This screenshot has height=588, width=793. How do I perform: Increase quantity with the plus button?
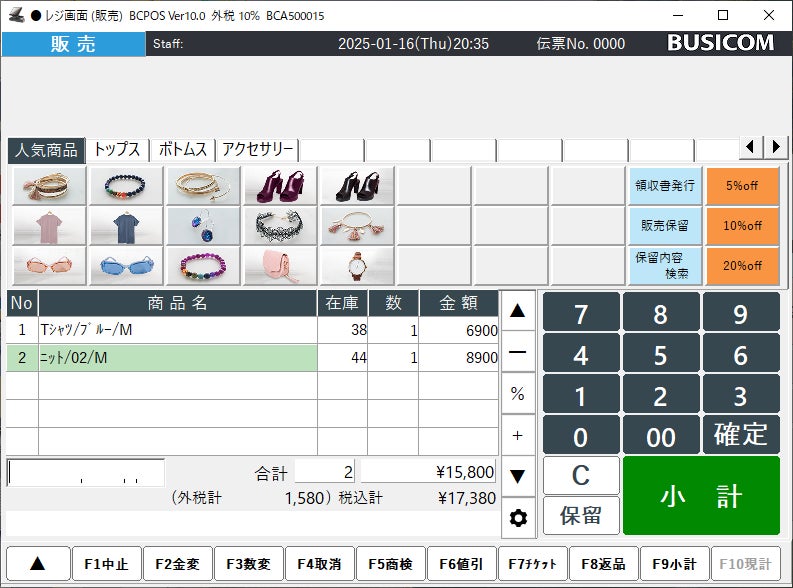(x=518, y=435)
